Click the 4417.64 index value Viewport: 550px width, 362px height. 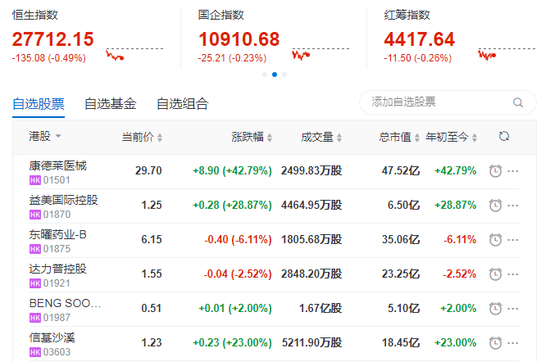pos(419,39)
